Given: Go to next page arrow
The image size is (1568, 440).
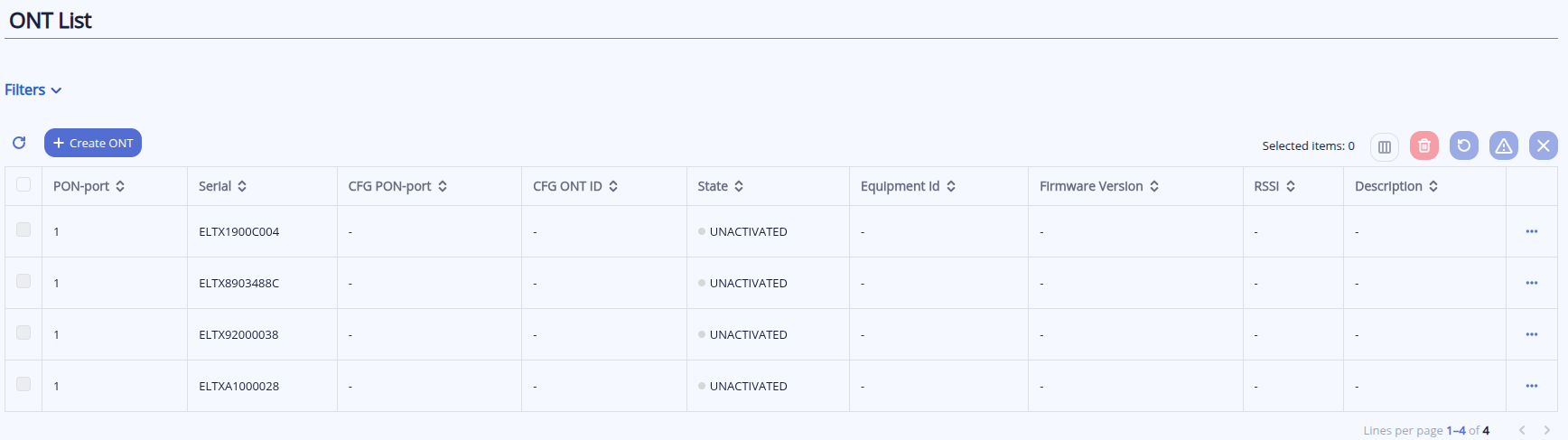Looking at the screenshot, I should [x=1546, y=430].
